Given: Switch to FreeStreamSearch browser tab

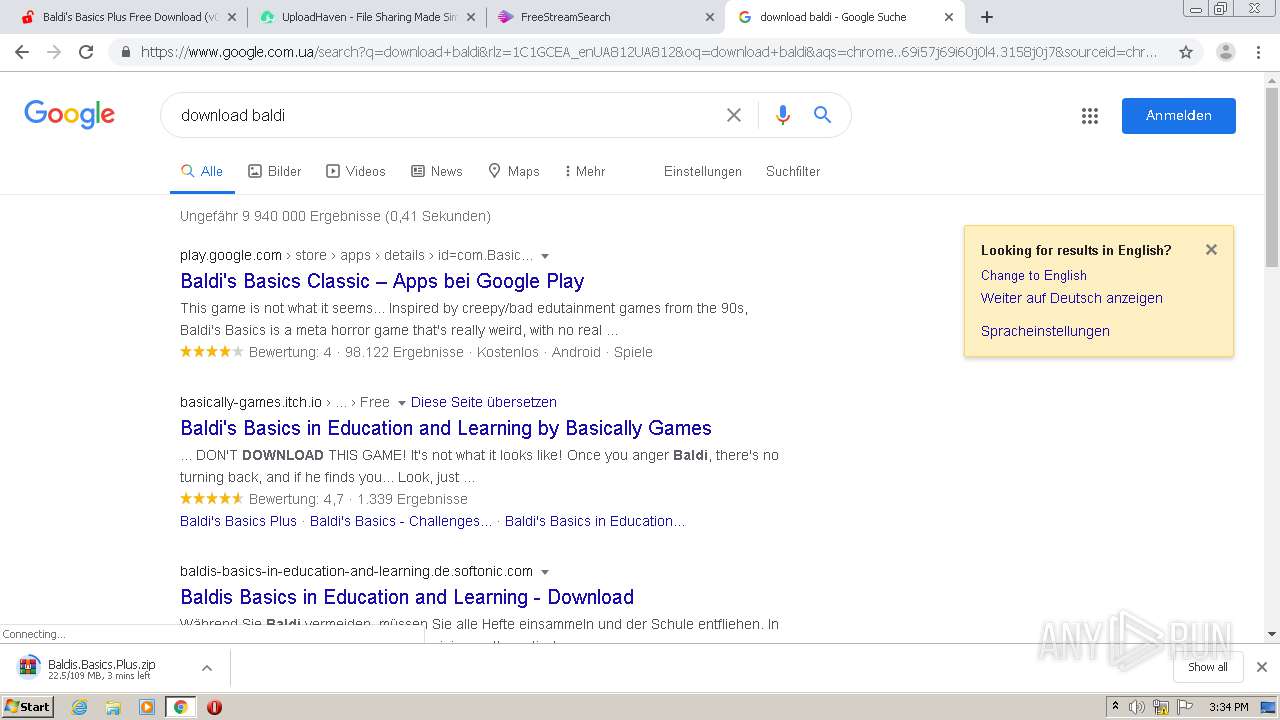Looking at the screenshot, I should coord(606,17).
